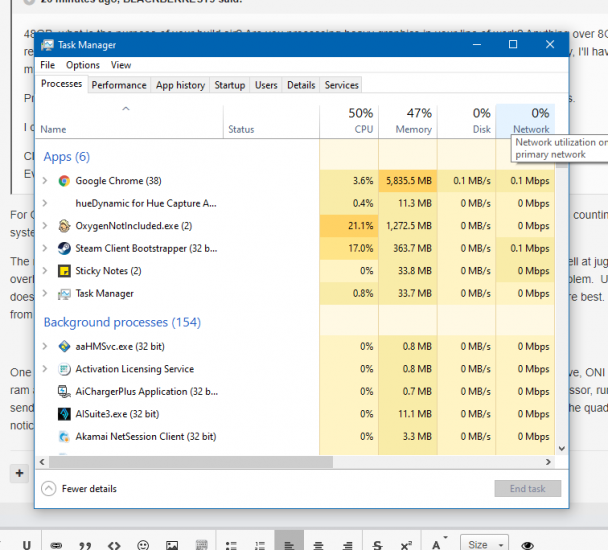Open the font Size dropdown

(483, 545)
